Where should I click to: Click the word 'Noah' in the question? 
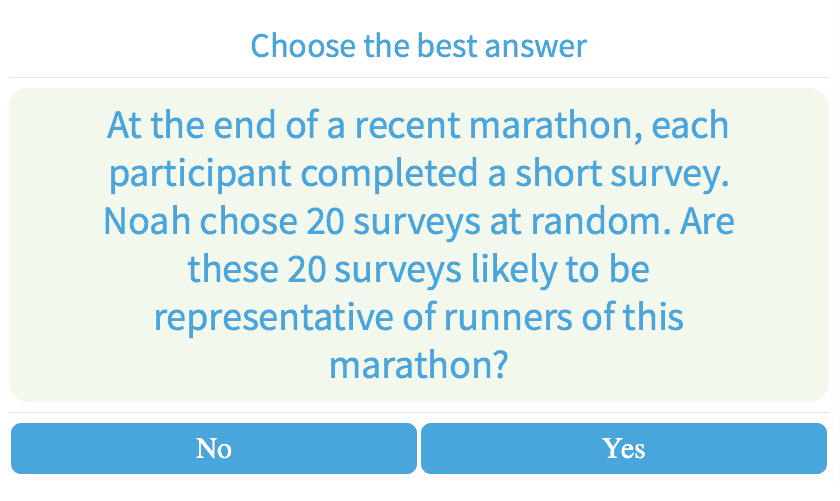pos(147,222)
